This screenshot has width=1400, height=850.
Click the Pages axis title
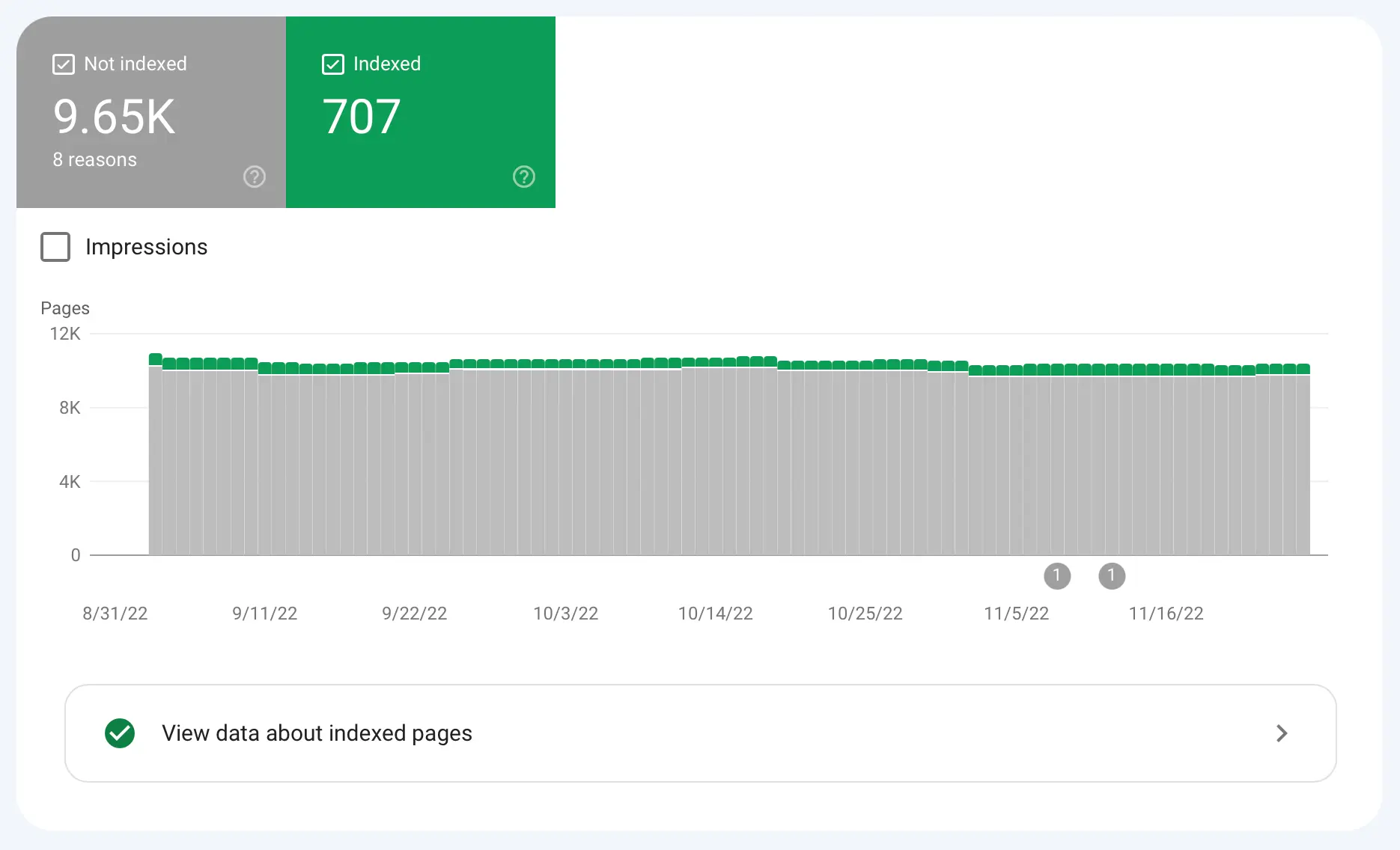click(x=65, y=308)
